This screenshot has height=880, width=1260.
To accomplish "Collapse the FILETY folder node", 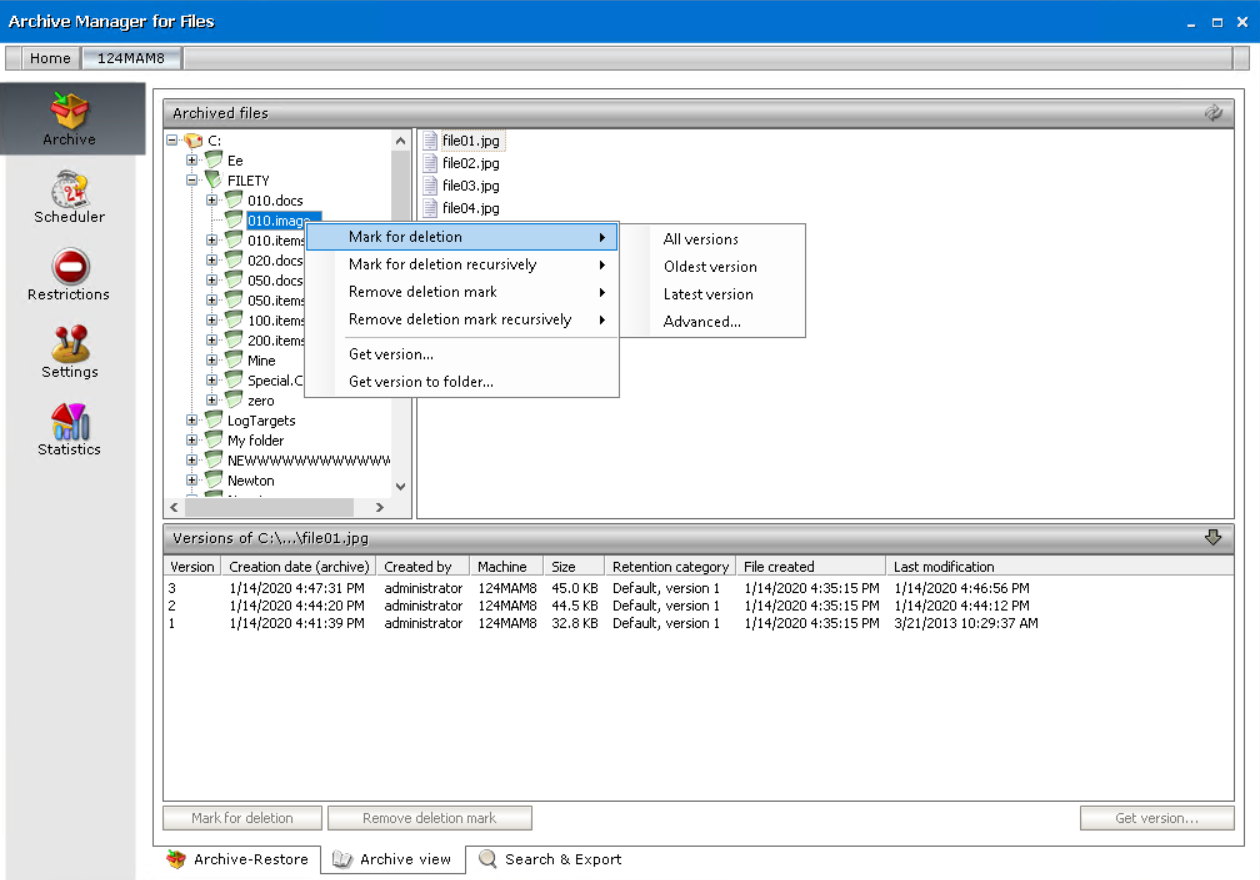I will 191,180.
